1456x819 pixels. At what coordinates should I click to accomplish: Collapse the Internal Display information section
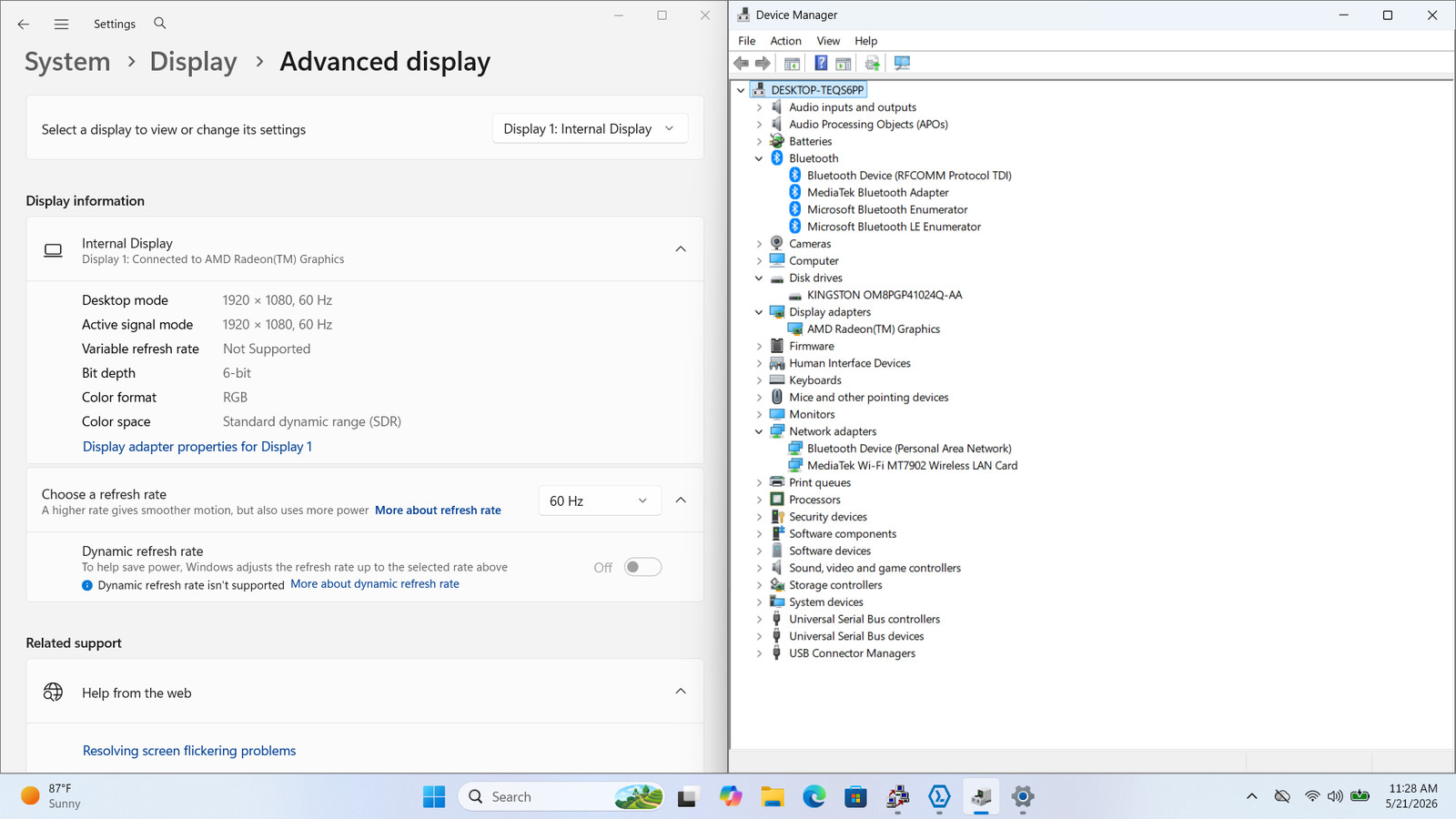coord(681,249)
